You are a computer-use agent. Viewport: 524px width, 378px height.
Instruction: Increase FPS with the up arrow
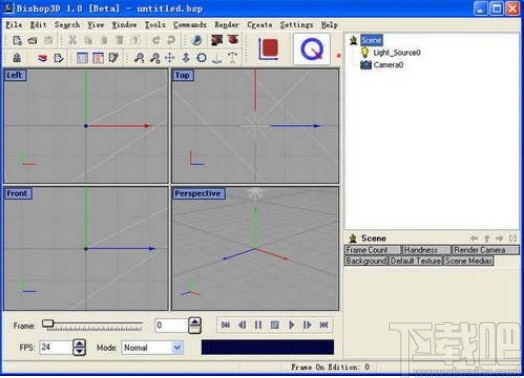coord(79,343)
